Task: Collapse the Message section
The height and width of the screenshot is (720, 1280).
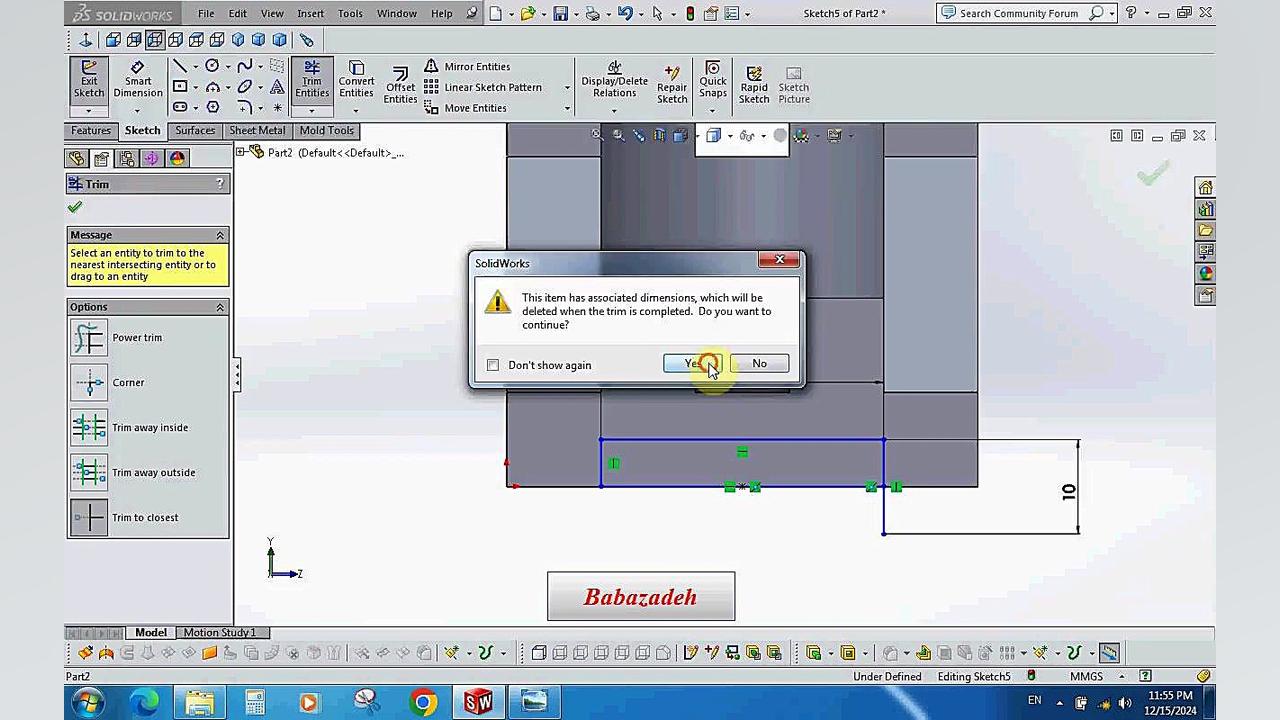Action: pyautogui.click(x=220, y=235)
